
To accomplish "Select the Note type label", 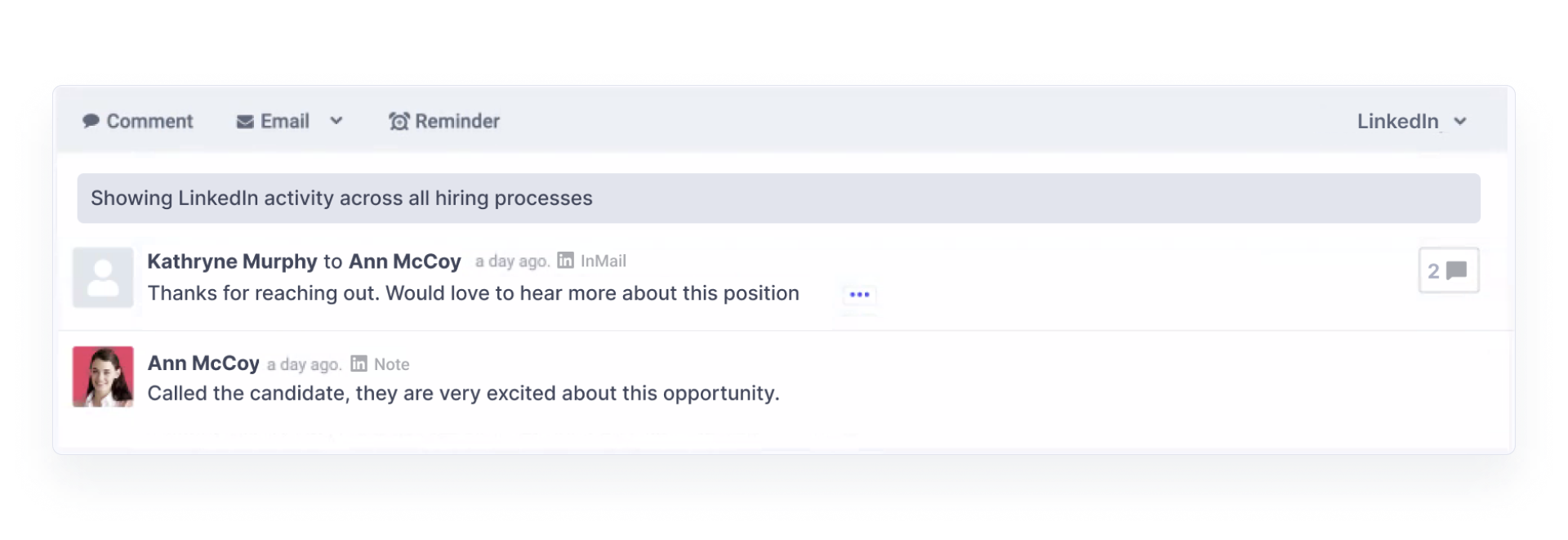I will [x=391, y=364].
